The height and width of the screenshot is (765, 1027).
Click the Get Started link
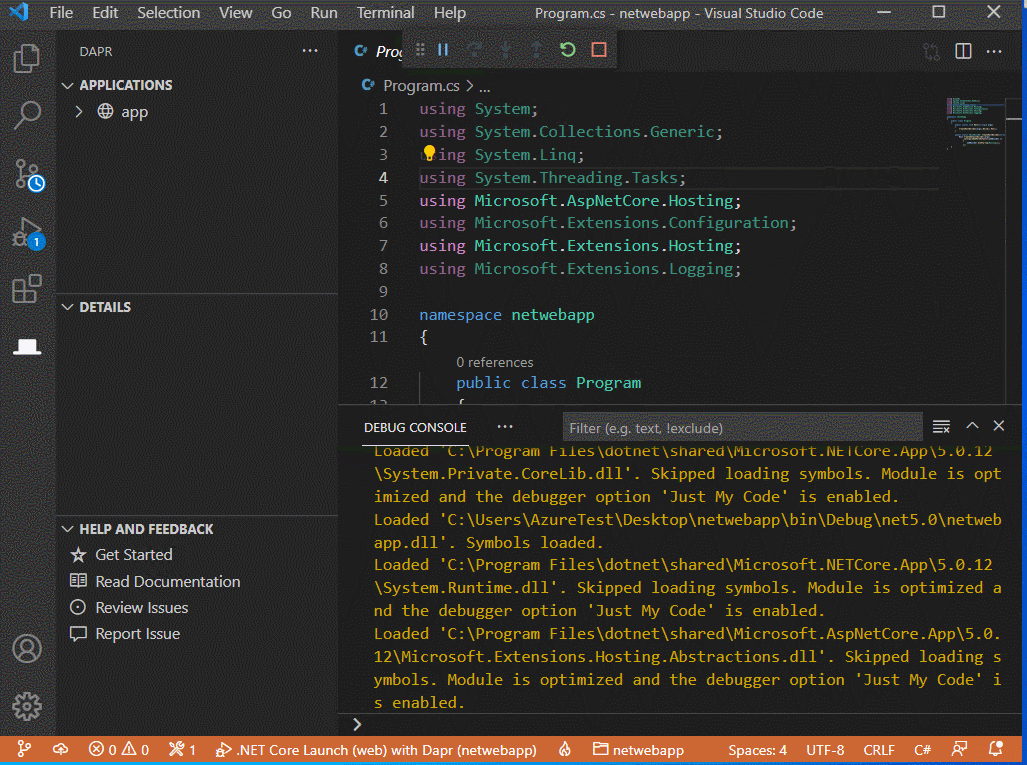click(134, 555)
